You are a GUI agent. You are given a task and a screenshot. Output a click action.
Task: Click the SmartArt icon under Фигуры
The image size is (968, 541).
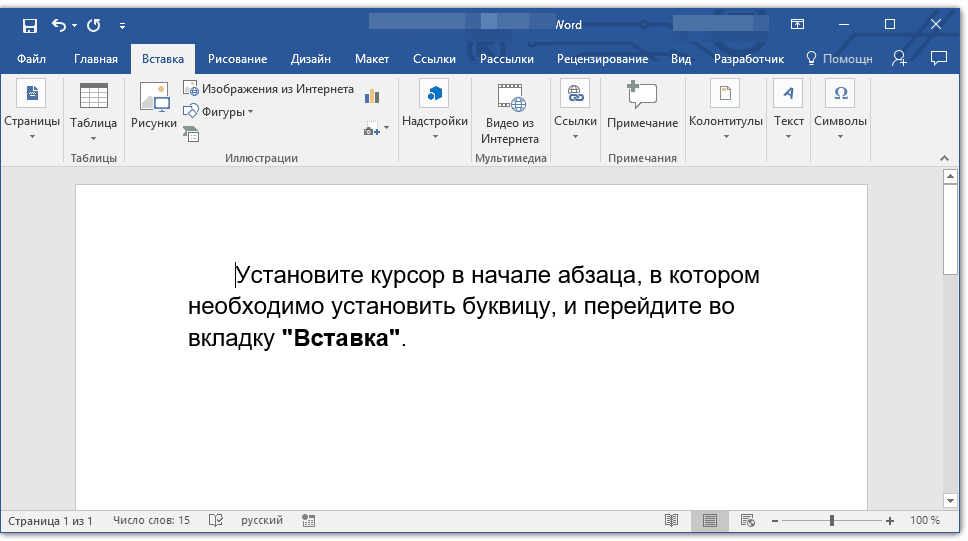[x=191, y=133]
